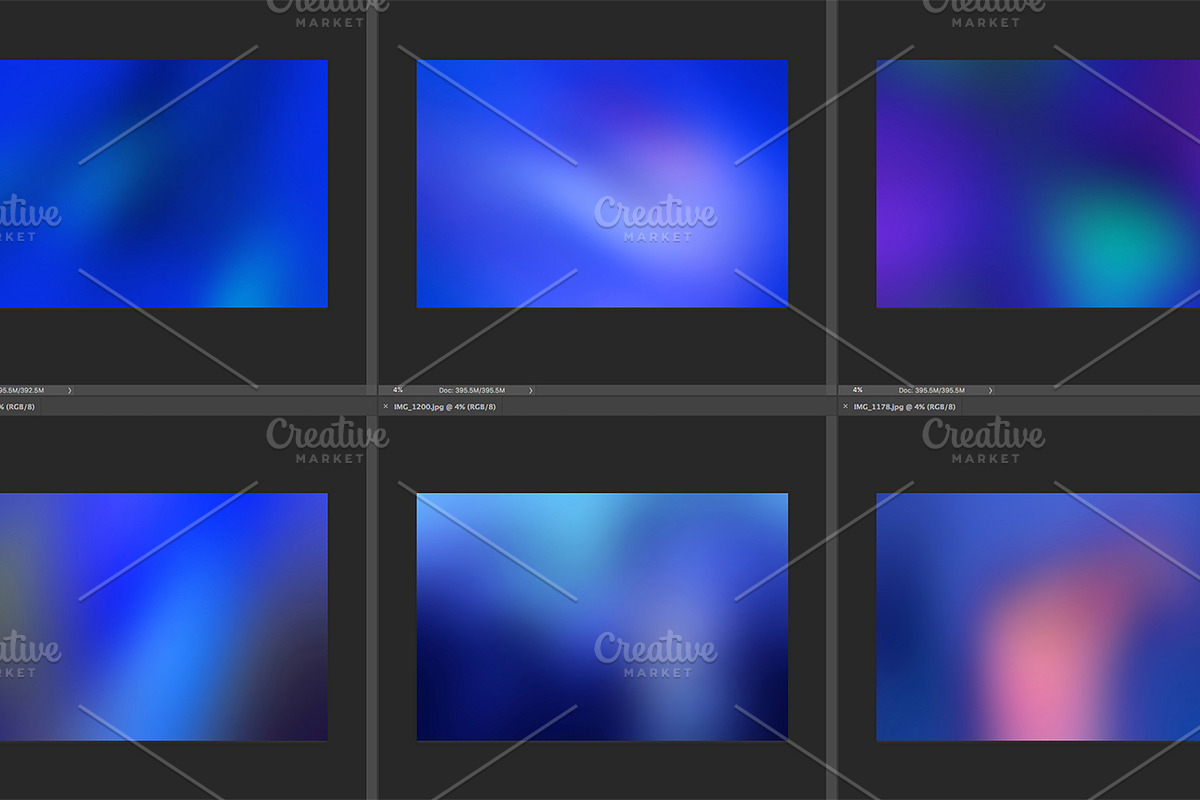
Task: Open status bar arrow menu above IMG_1200.jpg tab
Action: tap(530, 390)
